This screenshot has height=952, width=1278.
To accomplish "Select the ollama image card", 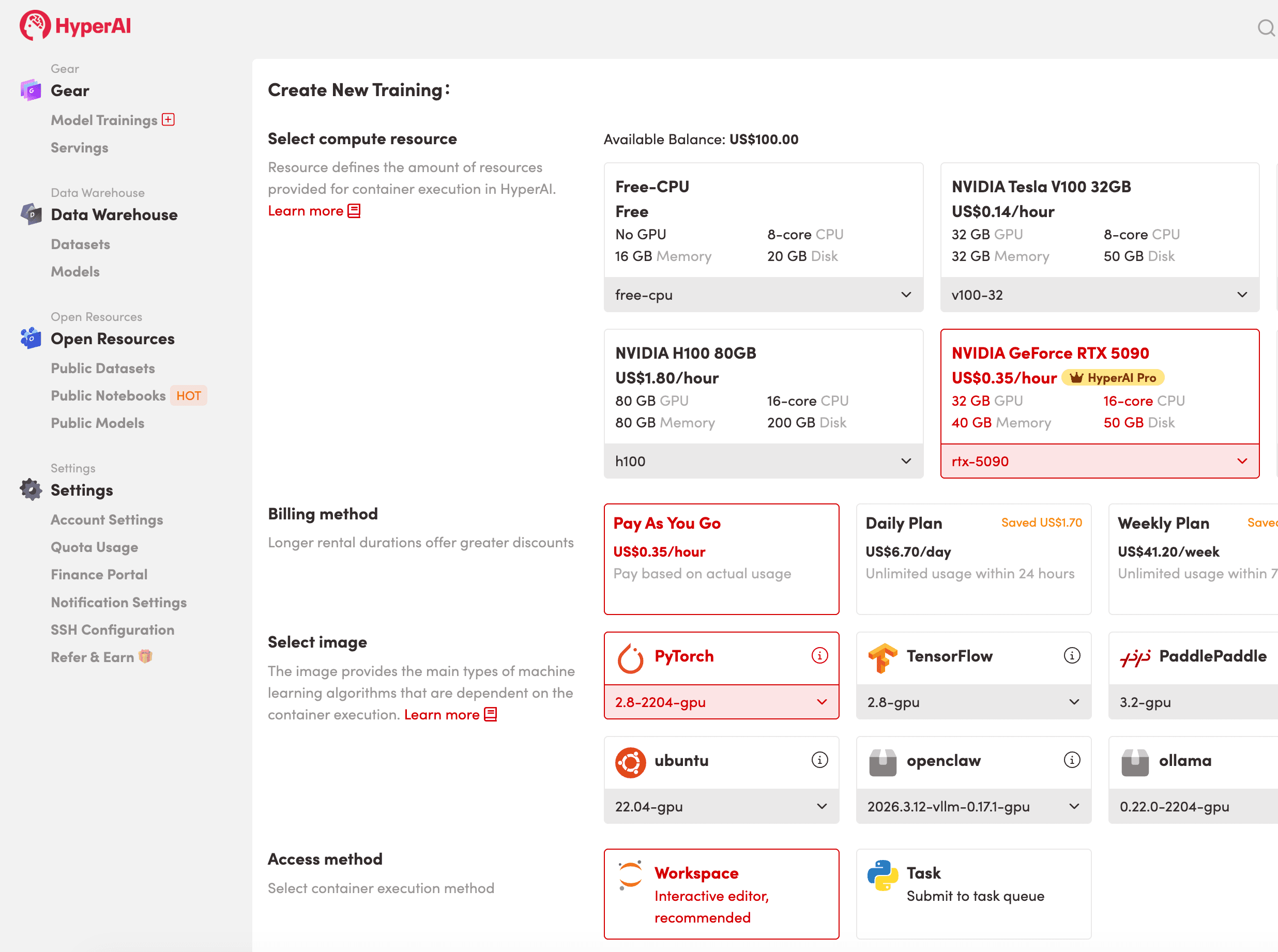I will point(1193,762).
